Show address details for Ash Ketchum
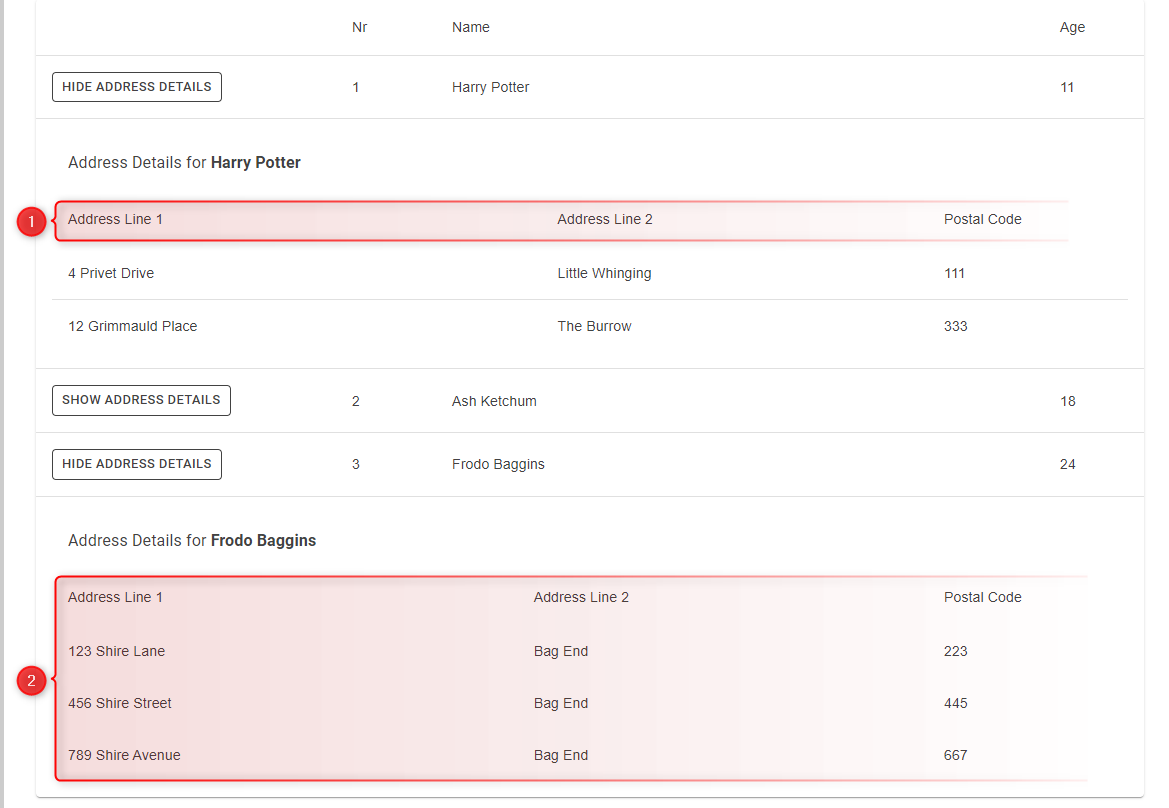Image resolution: width=1169 pixels, height=808 pixels. pos(140,400)
